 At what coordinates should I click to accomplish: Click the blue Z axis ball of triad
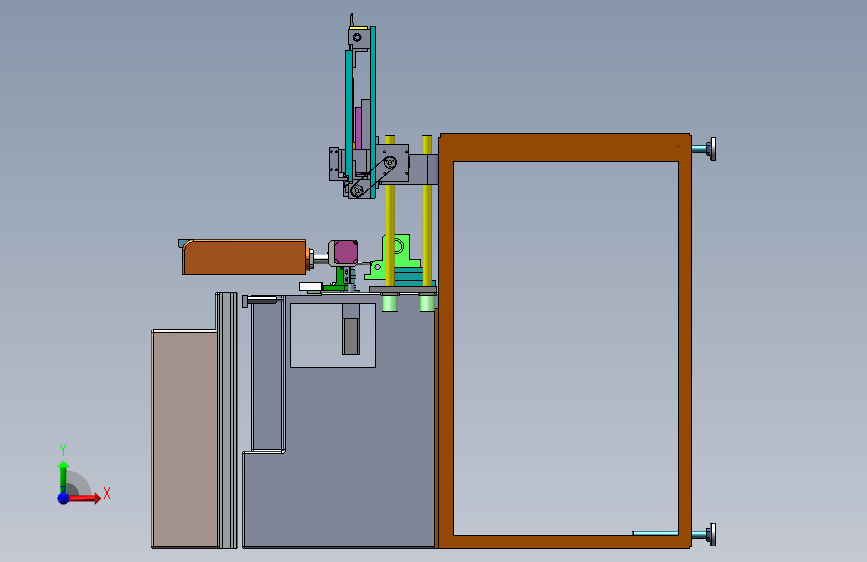63,498
